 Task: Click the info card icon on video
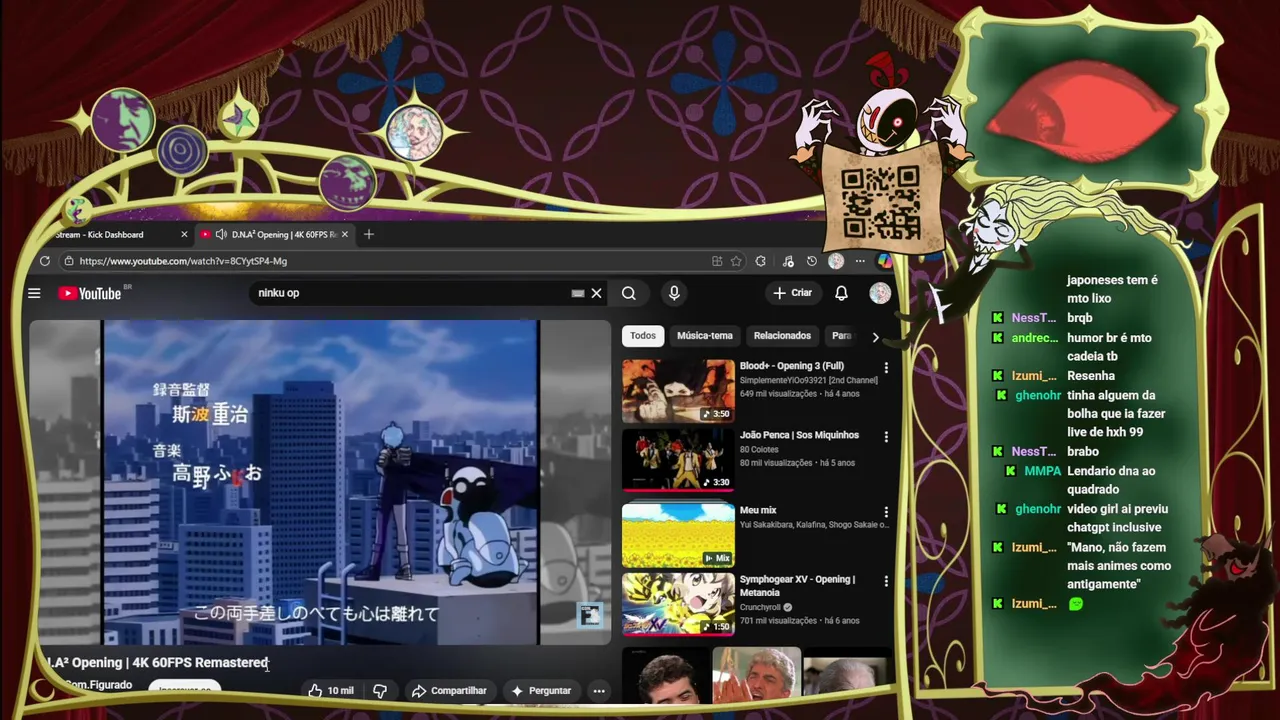tap(590, 615)
